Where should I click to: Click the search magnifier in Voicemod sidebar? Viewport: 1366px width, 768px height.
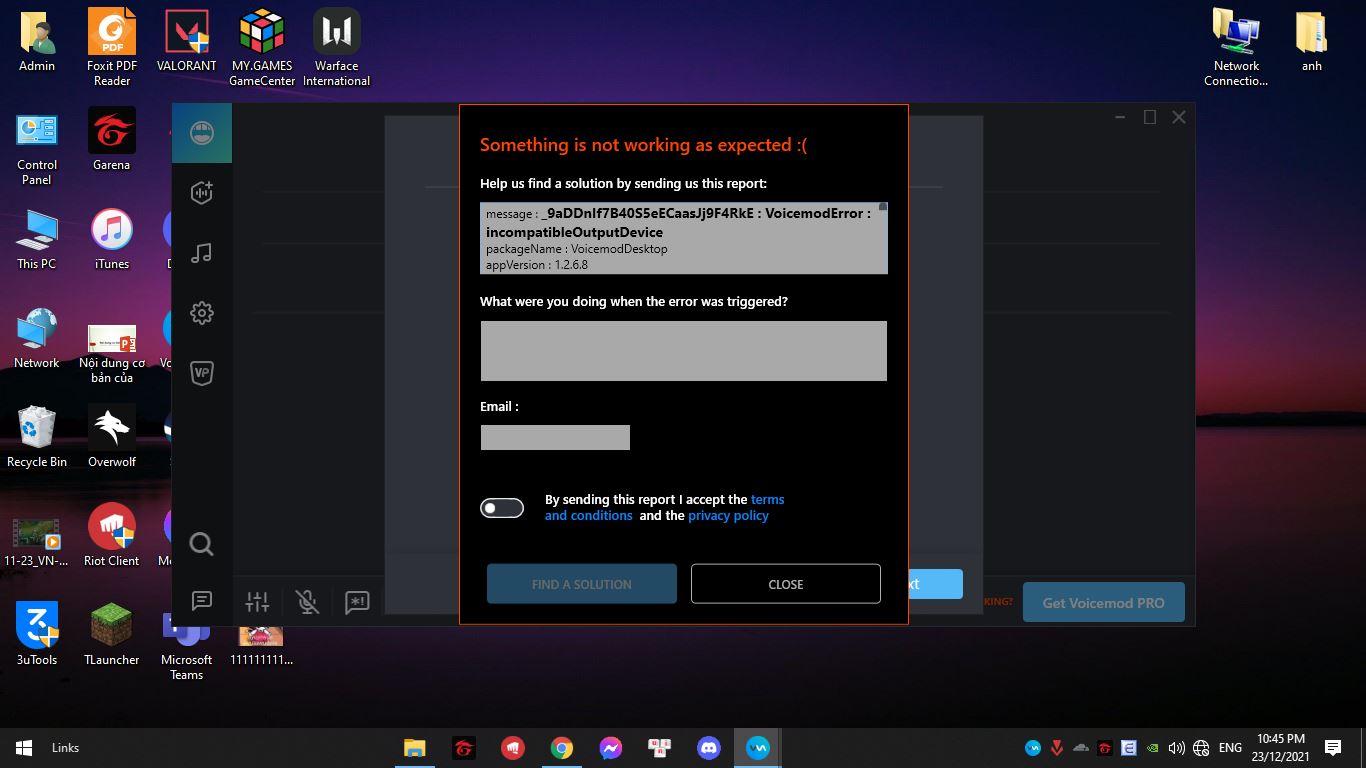pos(202,544)
